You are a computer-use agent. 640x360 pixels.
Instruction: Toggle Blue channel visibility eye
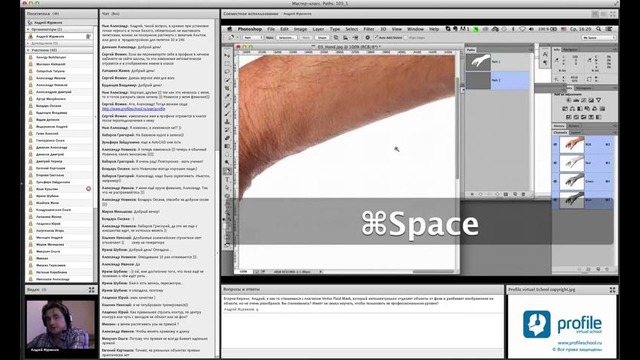(556, 200)
